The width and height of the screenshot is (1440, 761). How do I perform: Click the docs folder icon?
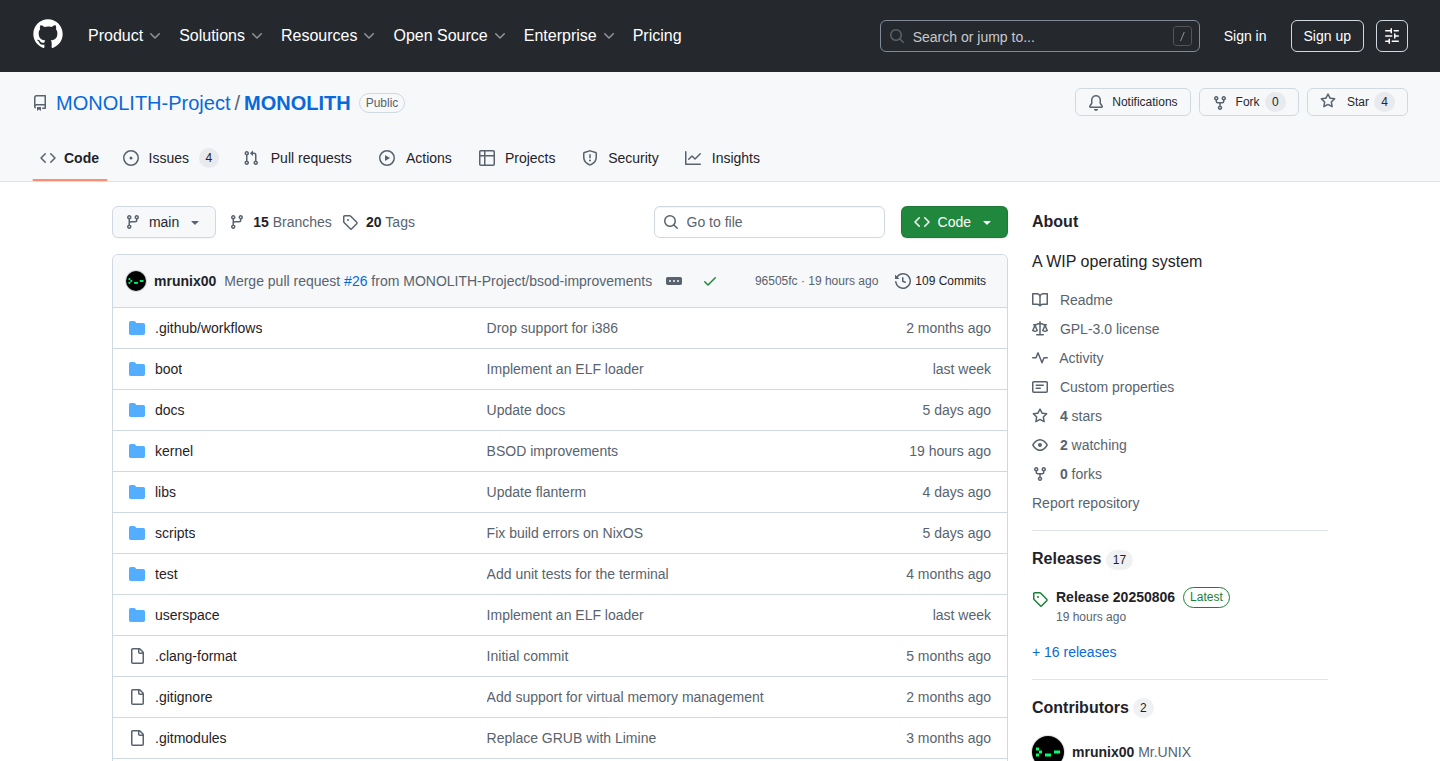137,410
